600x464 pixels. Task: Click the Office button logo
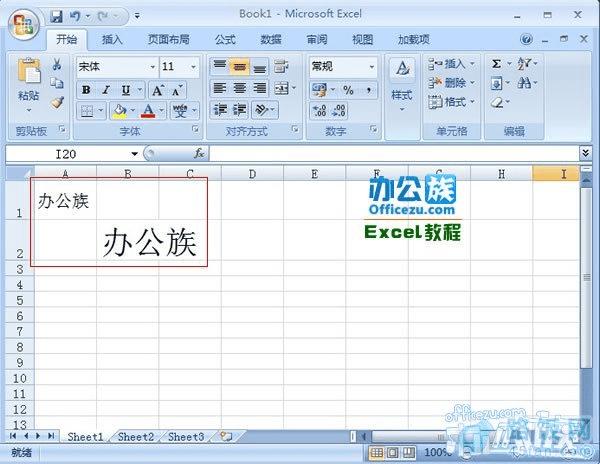[24, 24]
